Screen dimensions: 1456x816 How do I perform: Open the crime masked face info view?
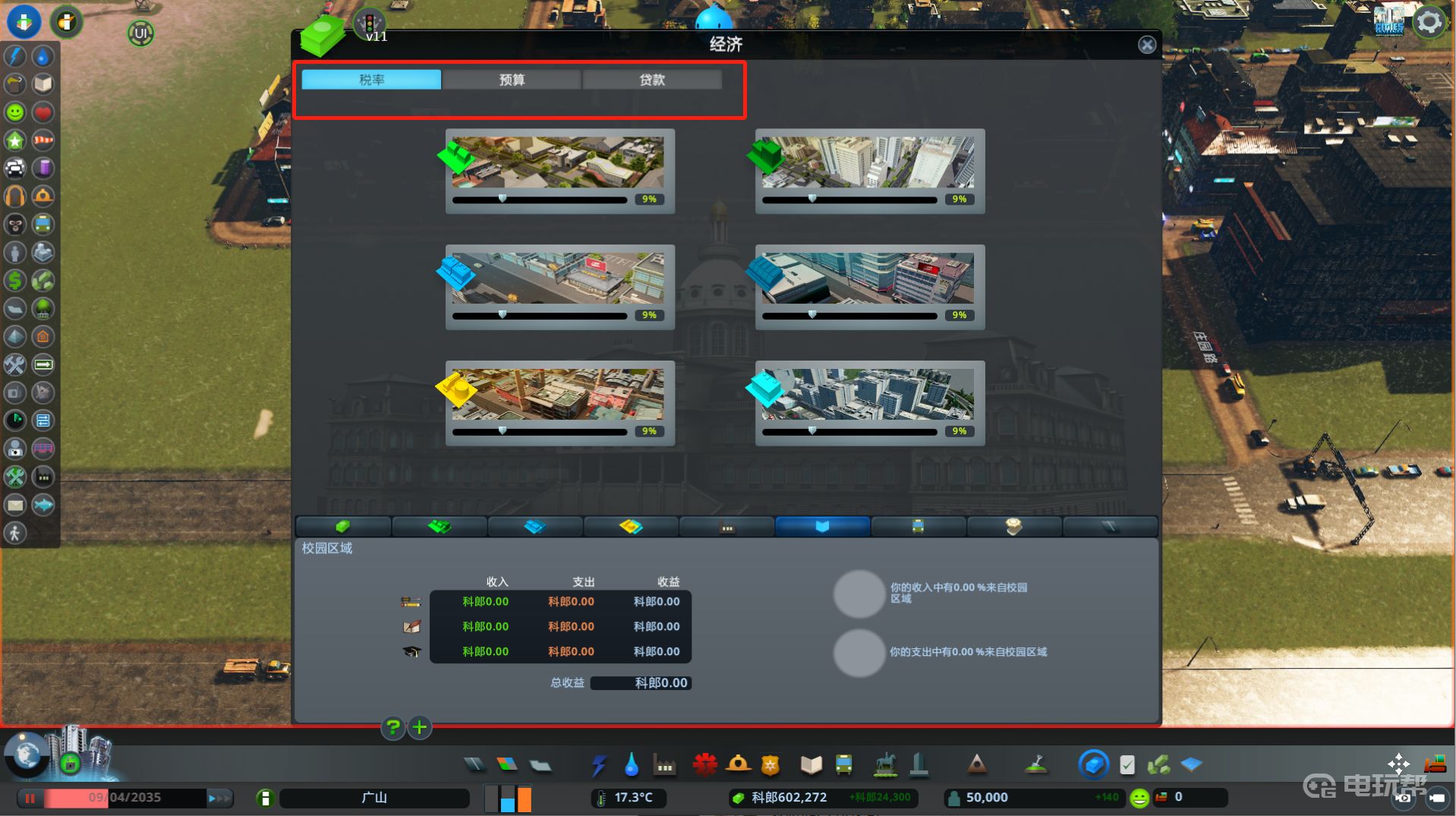pos(15,225)
